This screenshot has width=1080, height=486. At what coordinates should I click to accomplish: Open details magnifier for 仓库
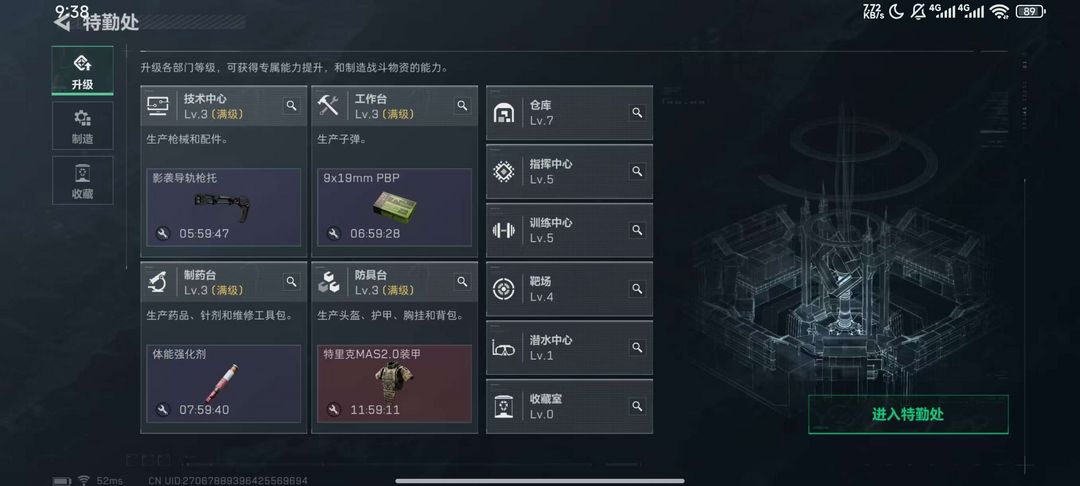click(637, 112)
